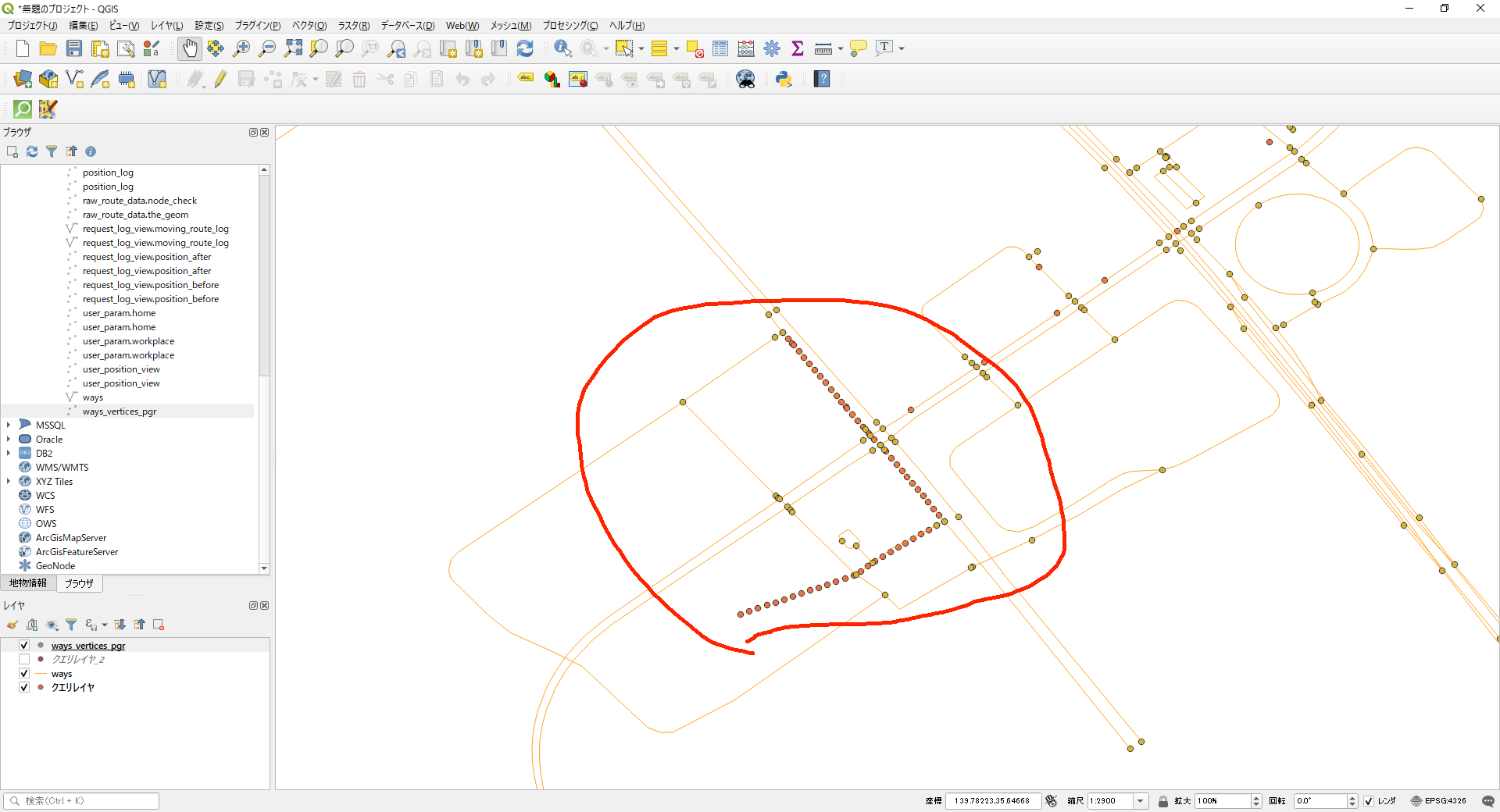This screenshot has height=812, width=1500.
Task: Open the Python console icon
Action: [784, 79]
